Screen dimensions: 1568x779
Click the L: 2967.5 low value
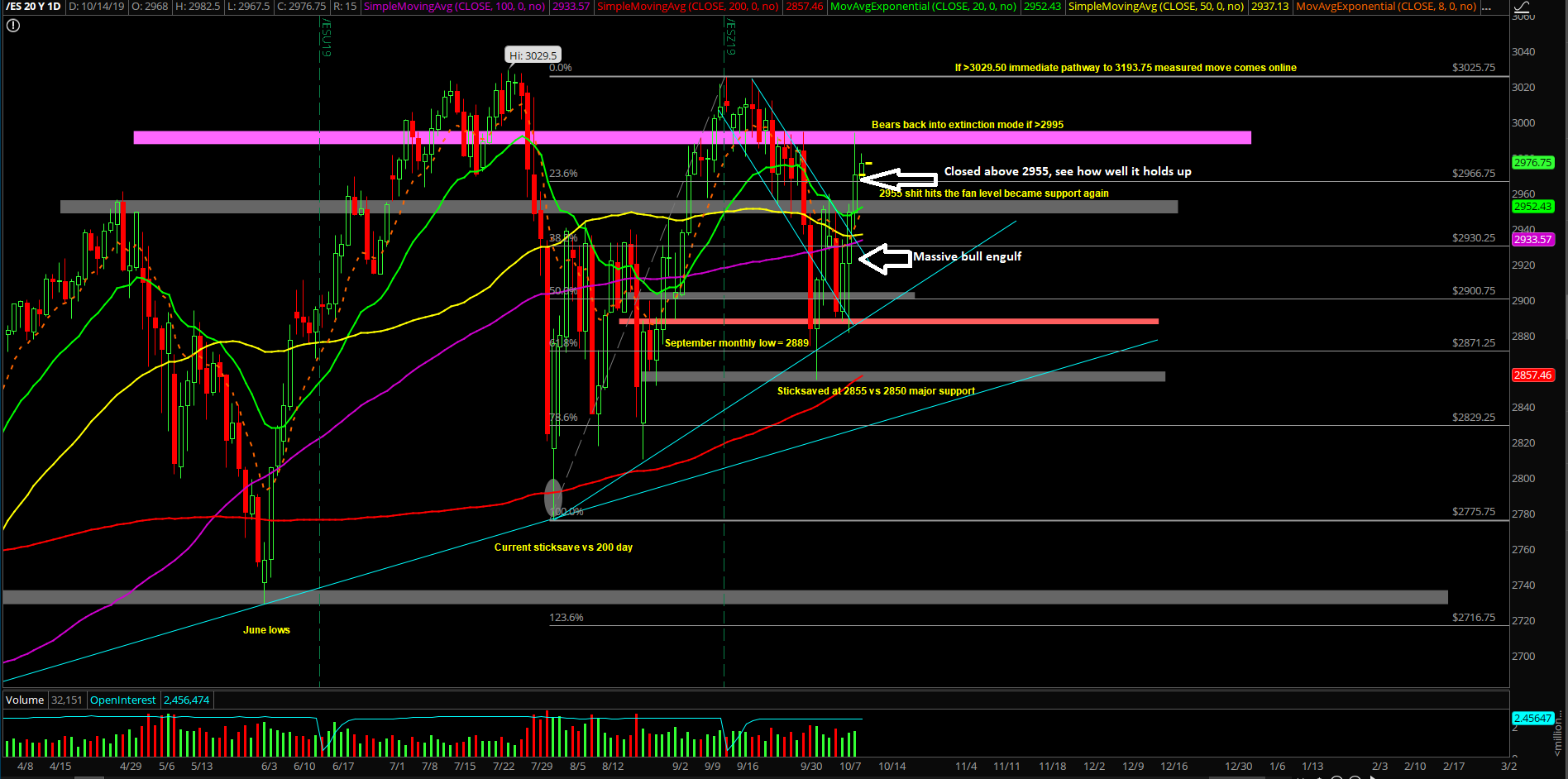pyautogui.click(x=248, y=7)
